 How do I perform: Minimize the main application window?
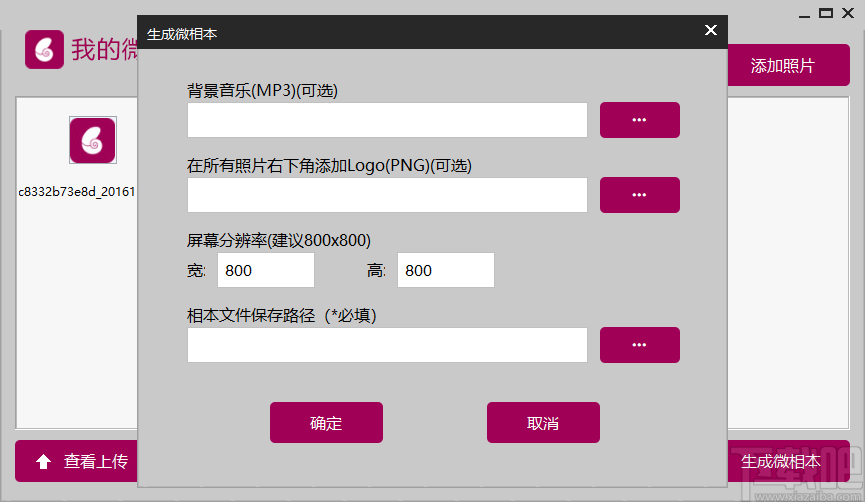[804, 14]
